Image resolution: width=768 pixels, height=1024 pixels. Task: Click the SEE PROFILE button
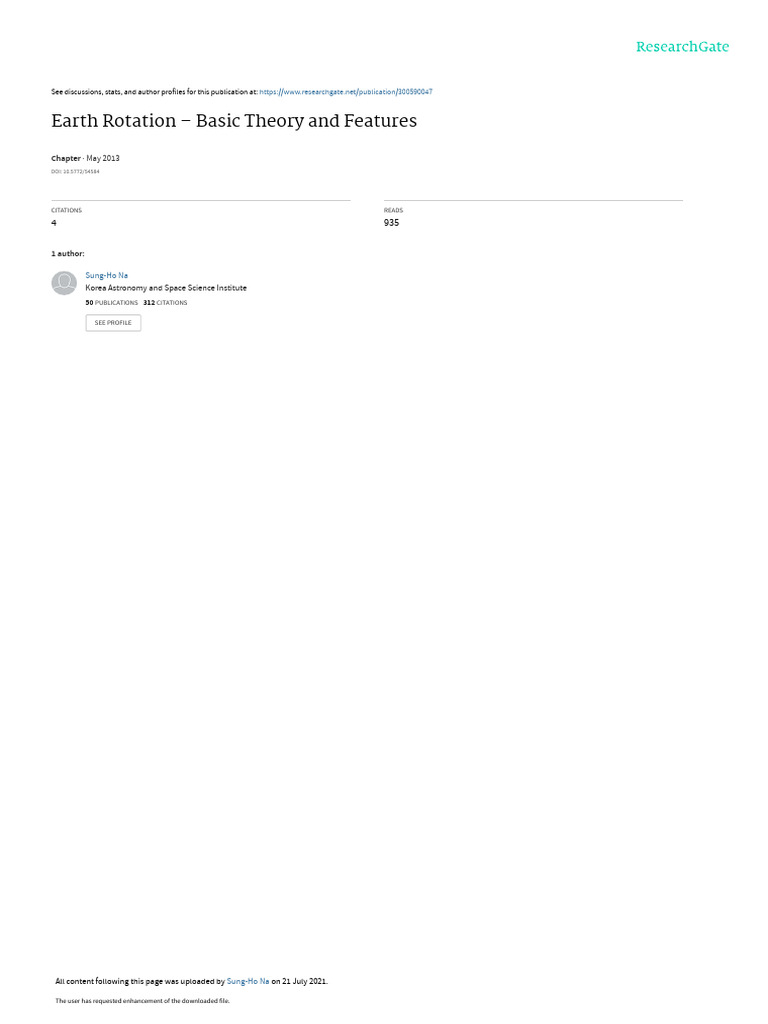click(x=113, y=323)
